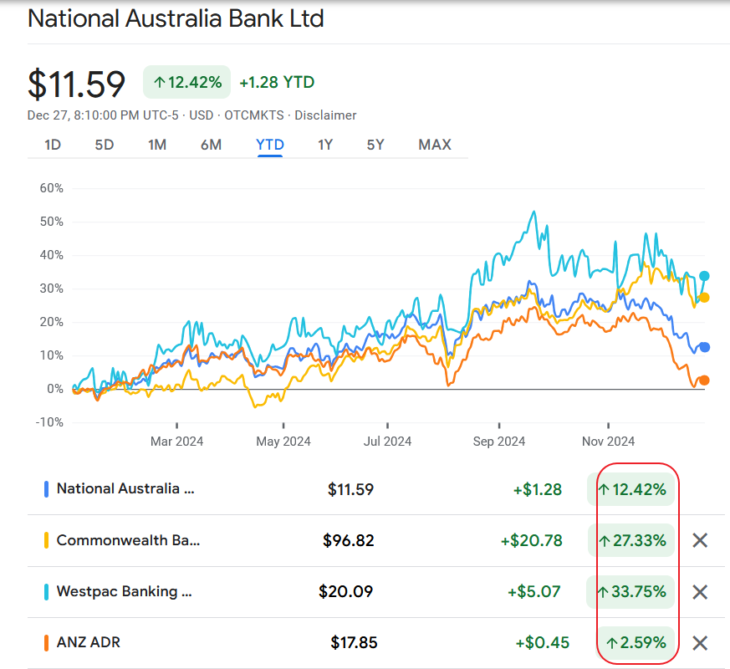Screen dimensions: 730x669
Task: Open the Disclaimer link
Action: coord(325,115)
